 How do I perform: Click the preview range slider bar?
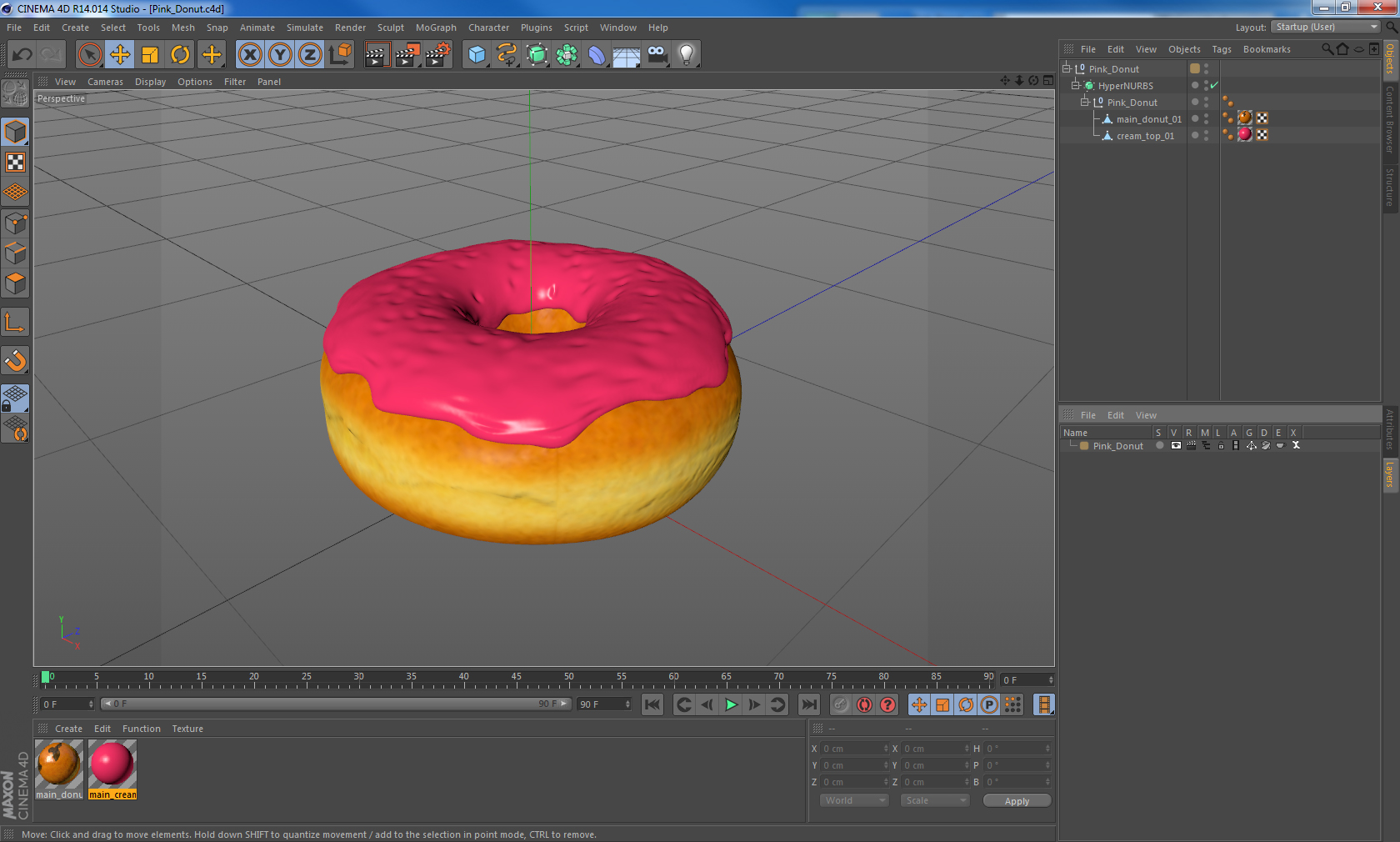[336, 704]
